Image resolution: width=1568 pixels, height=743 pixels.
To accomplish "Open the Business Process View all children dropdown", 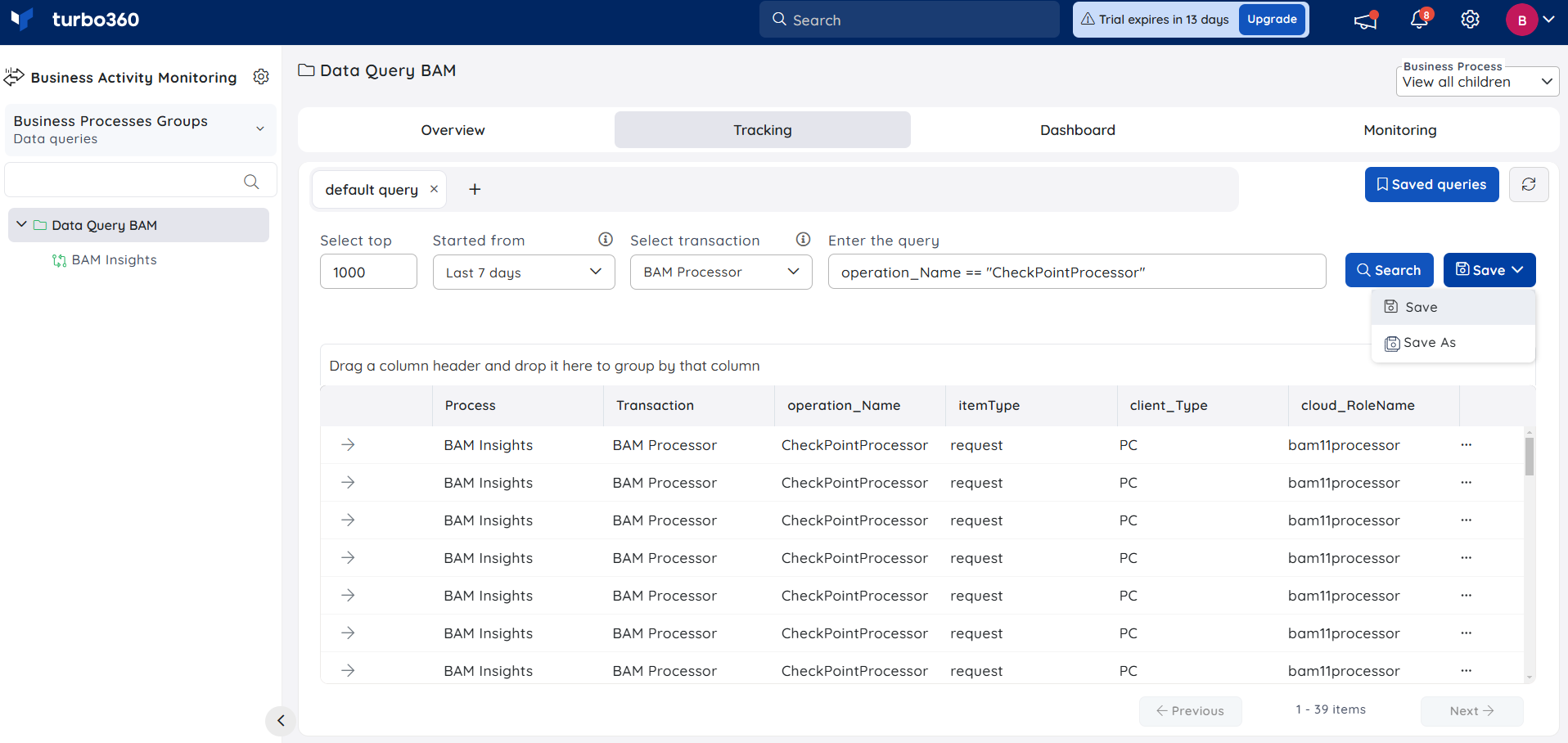I will click(1477, 82).
